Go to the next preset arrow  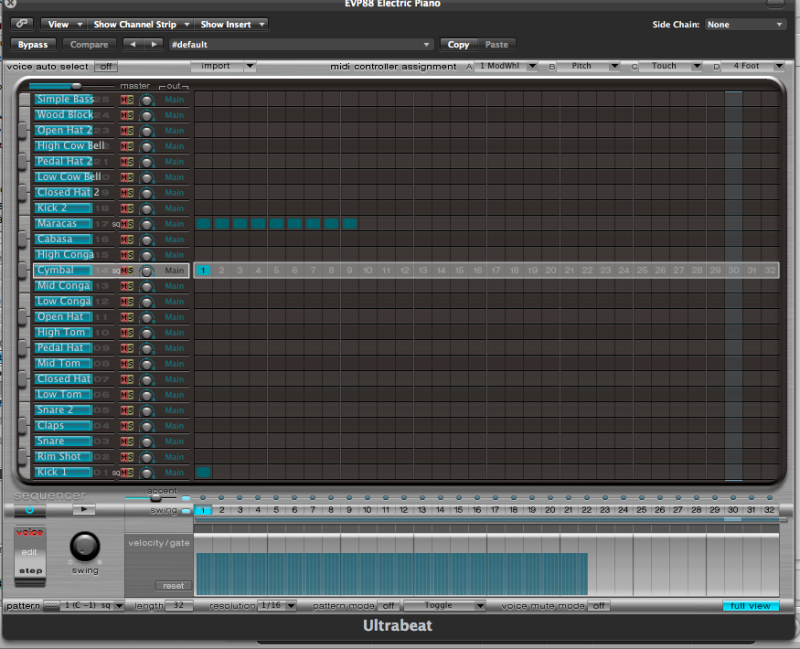[x=153, y=44]
